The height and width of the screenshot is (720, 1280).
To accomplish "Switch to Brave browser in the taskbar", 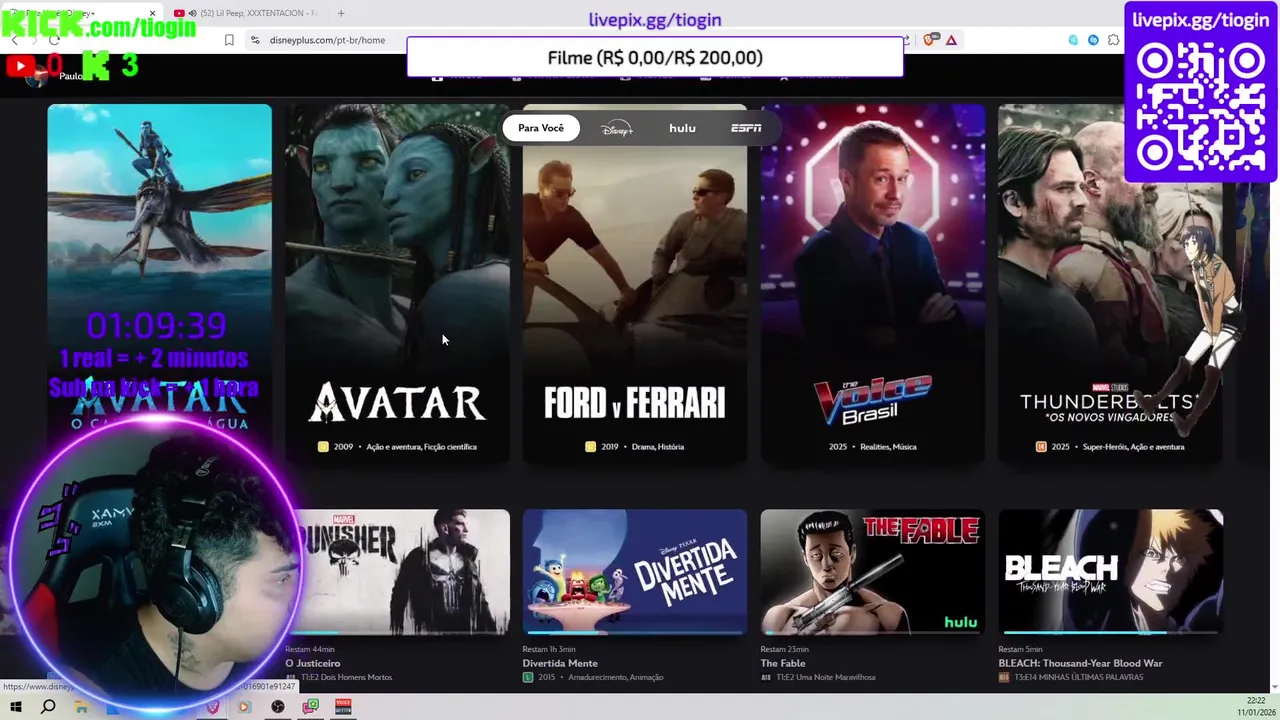I will click(213, 707).
